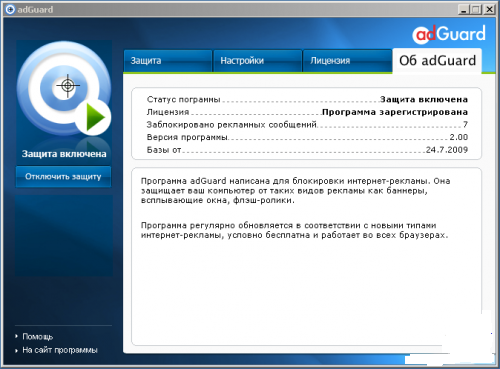
Task: Click the large adGuard target shield icon
Action: click(x=64, y=88)
